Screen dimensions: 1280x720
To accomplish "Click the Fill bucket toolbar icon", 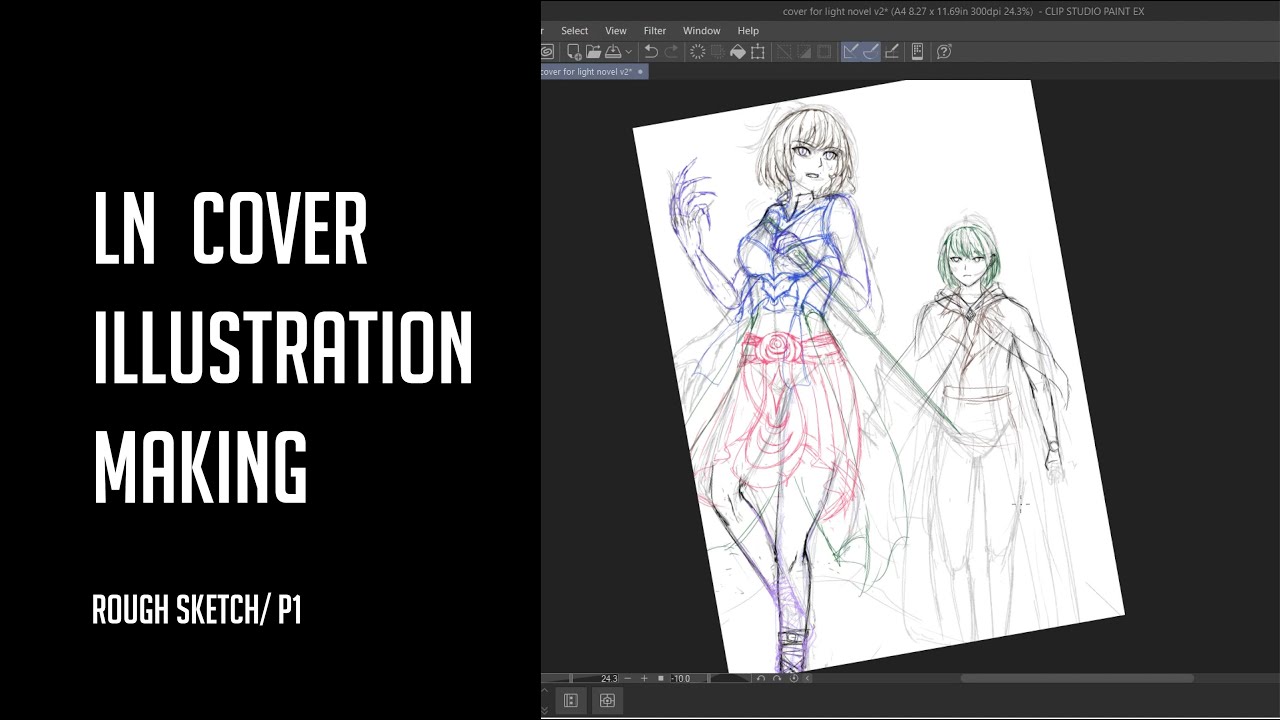I will click(738, 52).
